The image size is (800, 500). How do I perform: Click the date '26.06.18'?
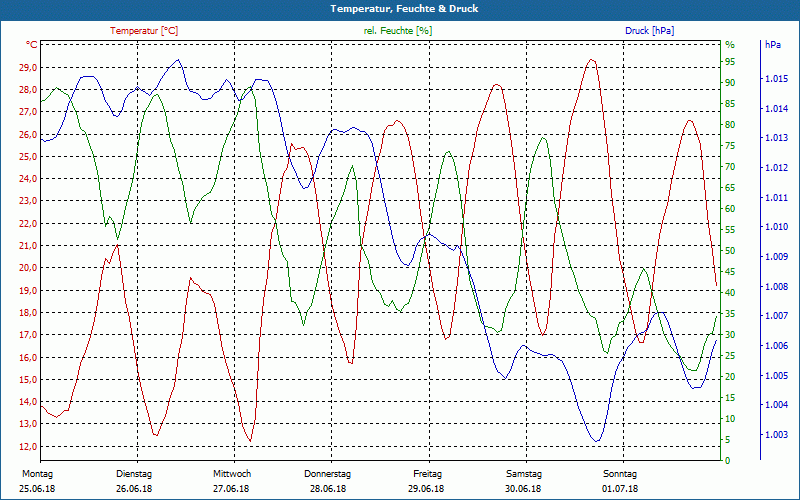pyautogui.click(x=134, y=489)
